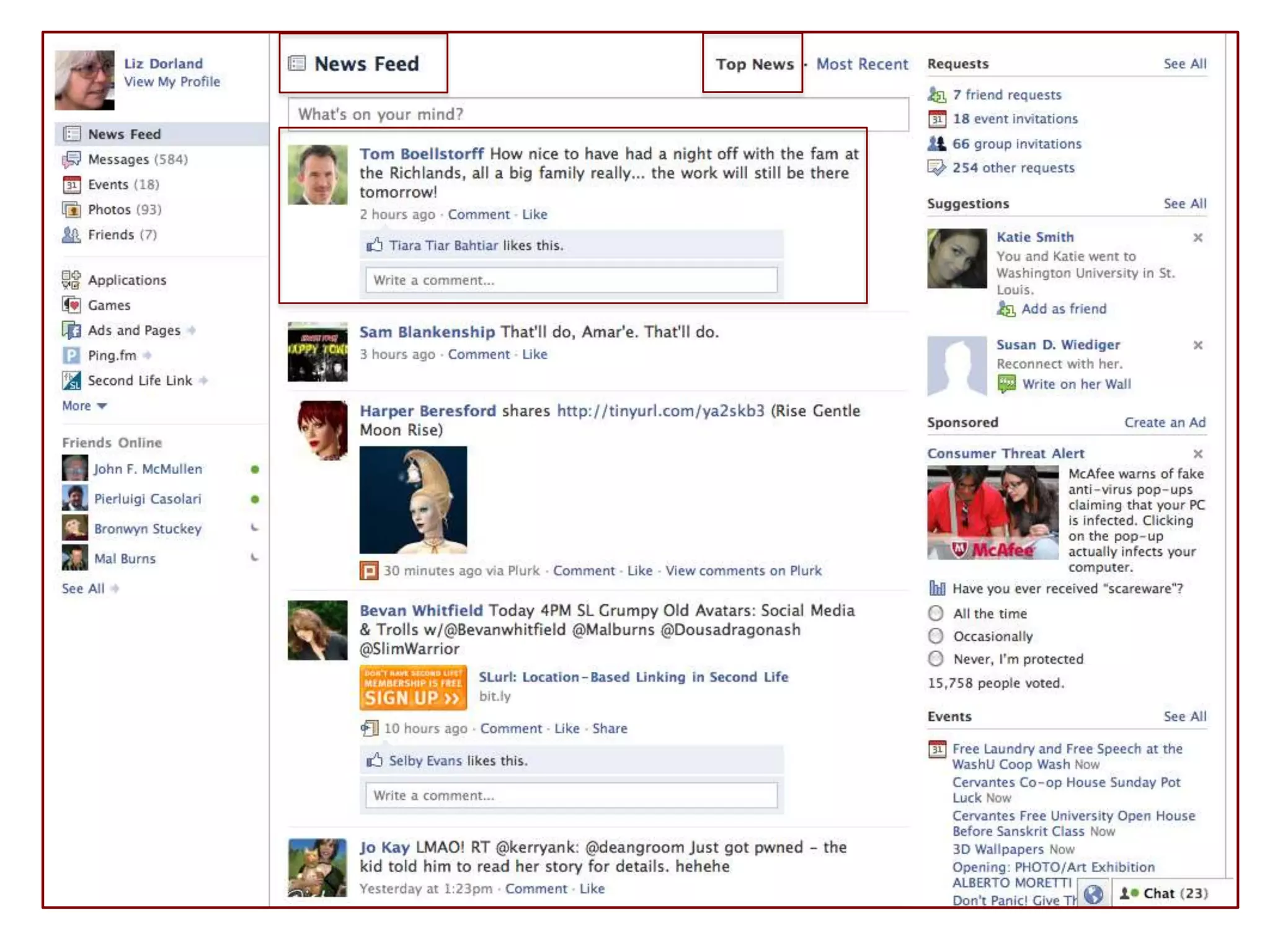The image size is (1270, 952).
Task: Click arrow next to Second Life Link
Action: pyautogui.click(x=203, y=381)
